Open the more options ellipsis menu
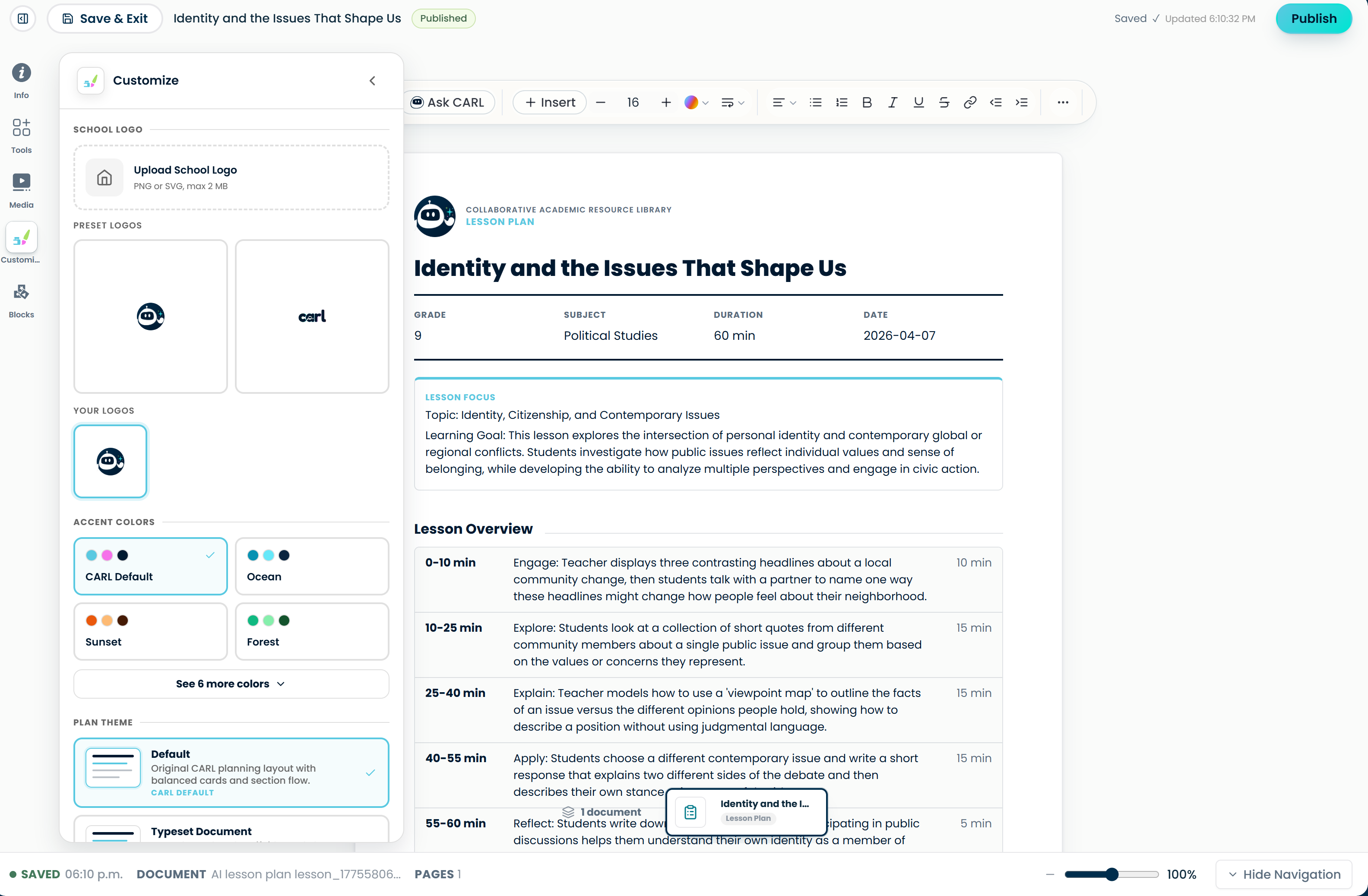The width and height of the screenshot is (1368, 896). 1063,102
